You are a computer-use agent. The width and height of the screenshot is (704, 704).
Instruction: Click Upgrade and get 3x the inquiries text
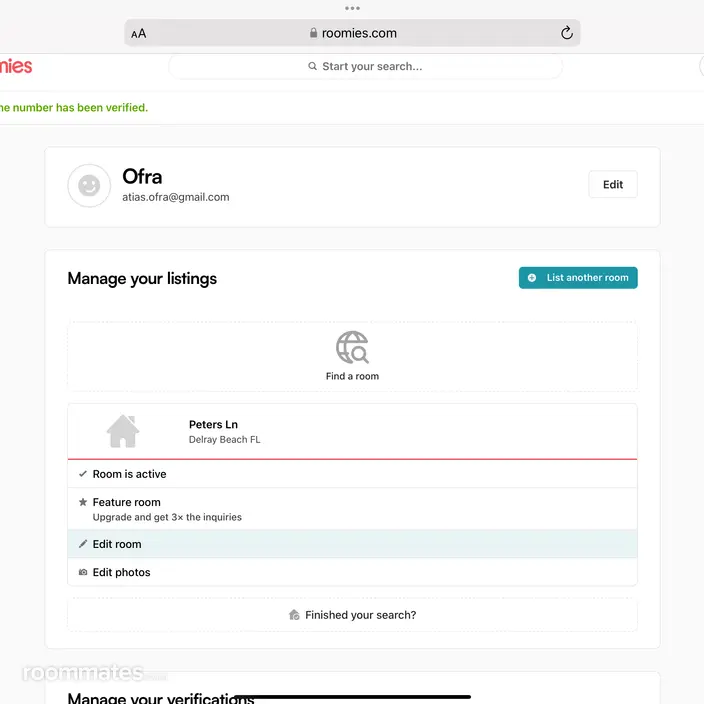[167, 517]
